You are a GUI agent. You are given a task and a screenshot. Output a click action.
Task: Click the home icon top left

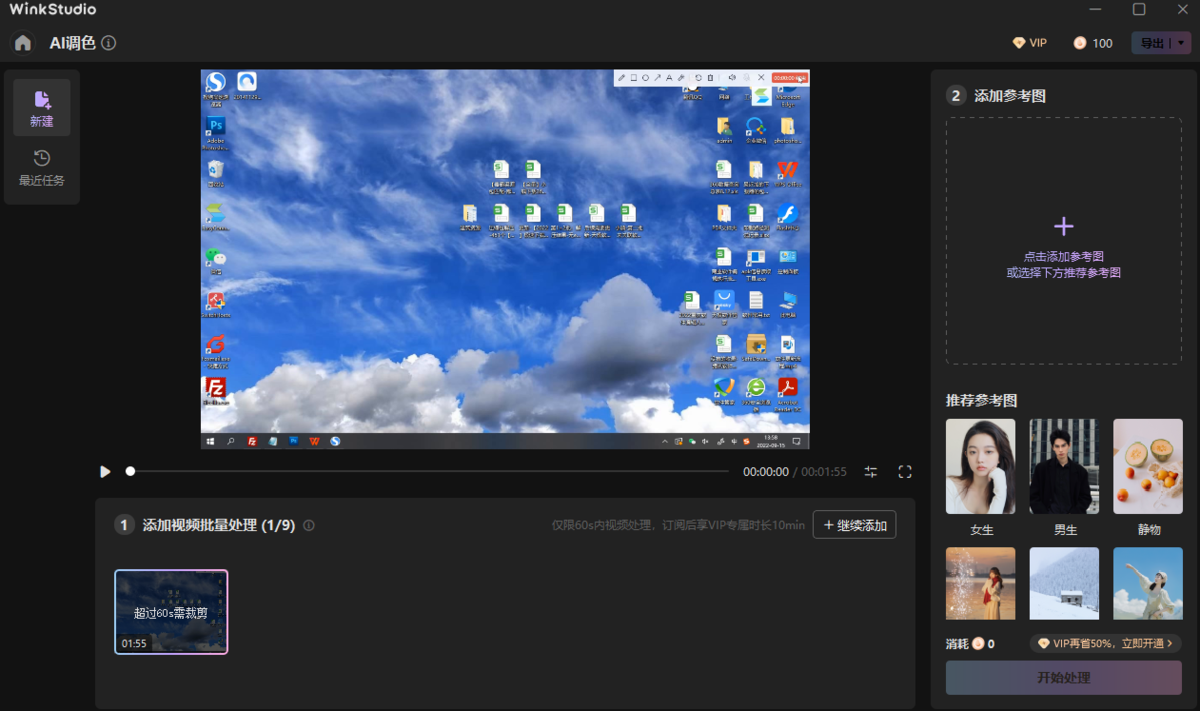point(22,43)
